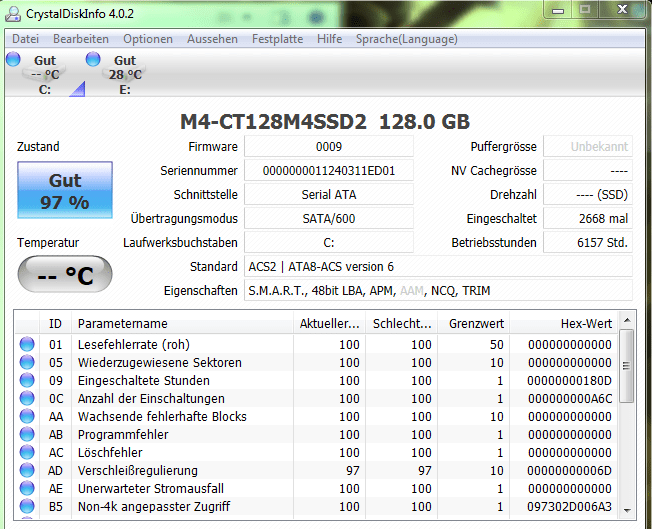Select the Unerwarteter Stromausfall parameter name
The image size is (652, 529).
(151, 488)
